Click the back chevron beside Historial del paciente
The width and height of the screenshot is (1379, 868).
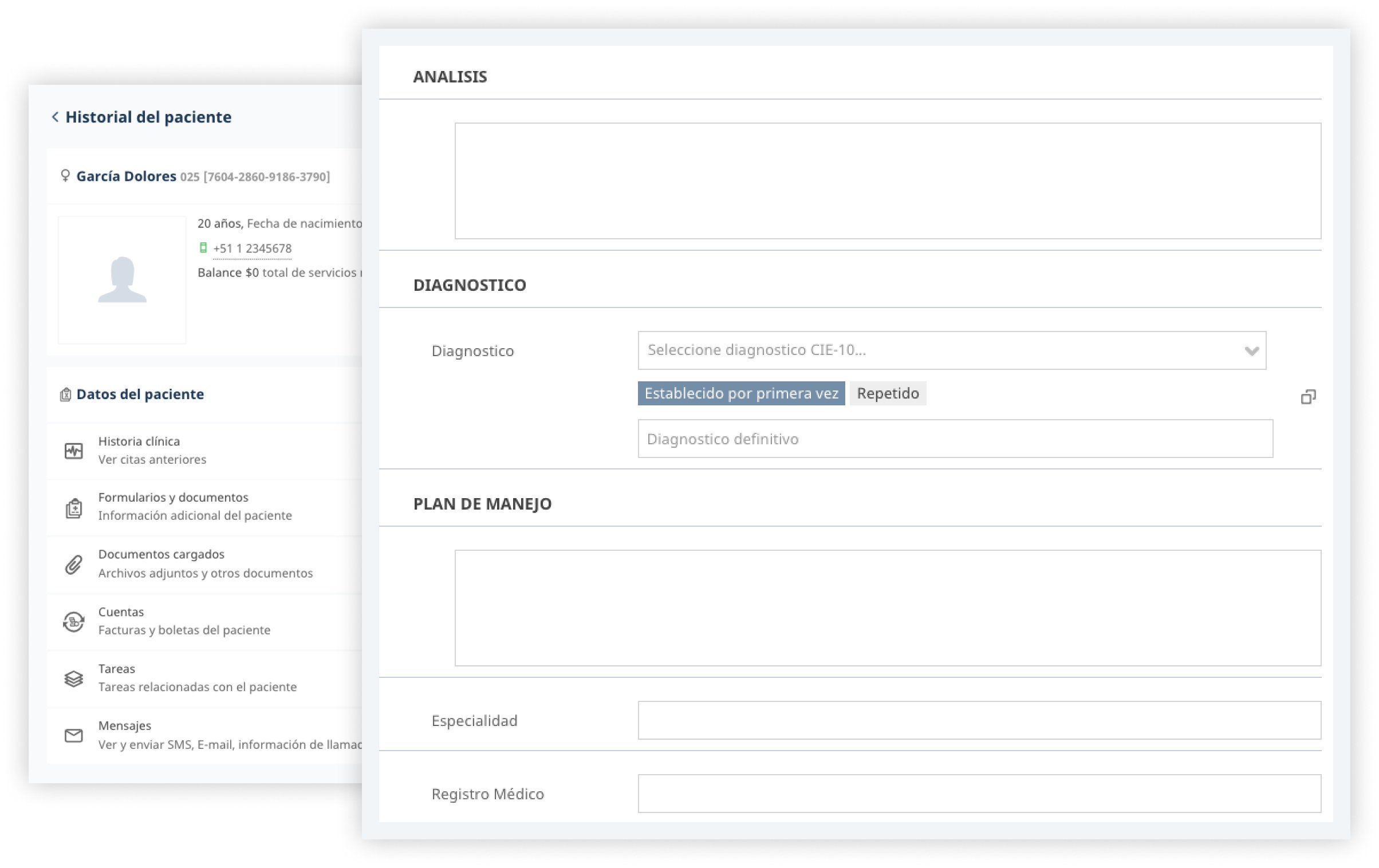click(55, 117)
